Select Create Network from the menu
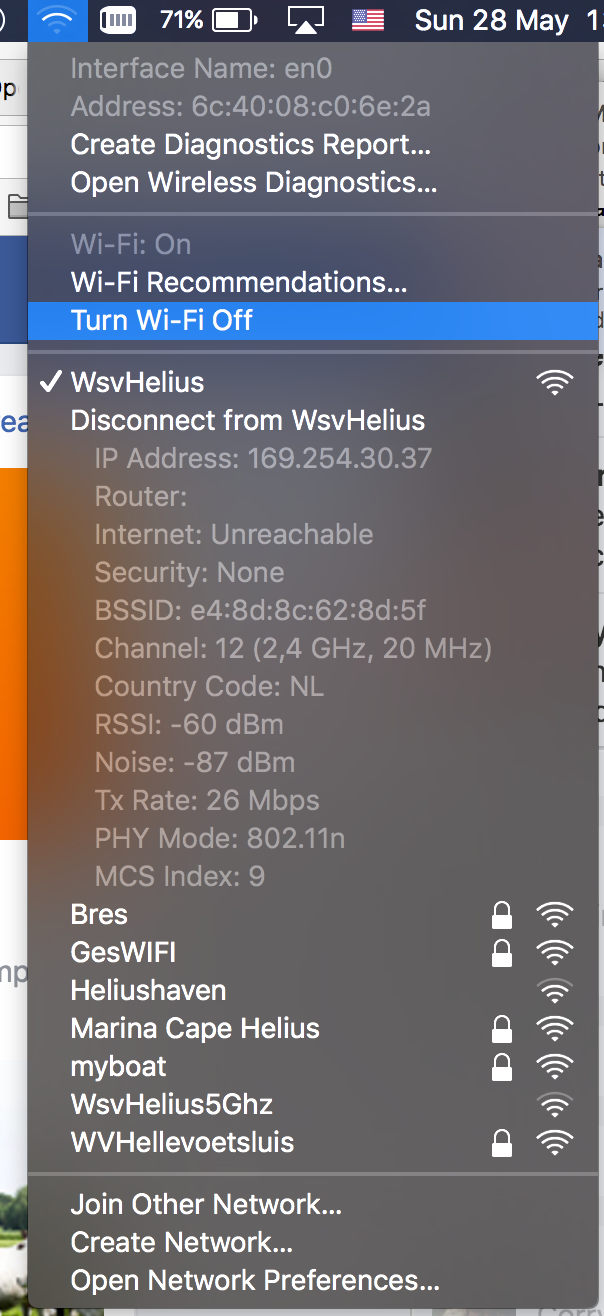Screen dimensions: 604x1316 (180, 1242)
